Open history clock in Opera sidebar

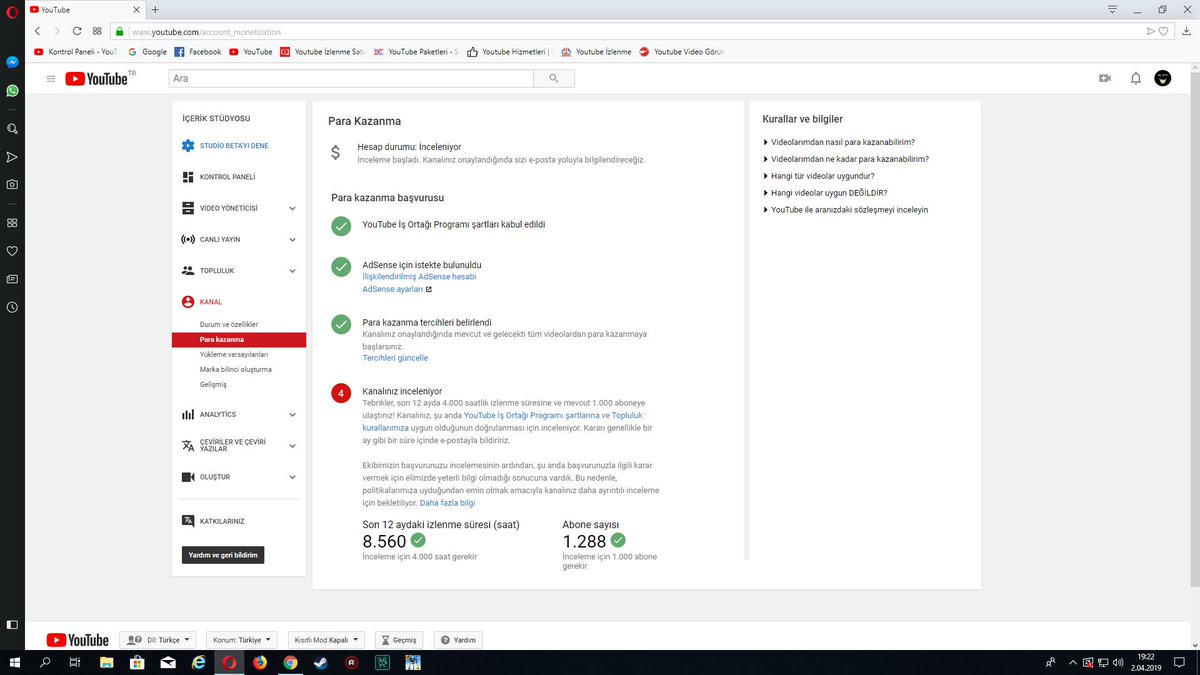coord(12,307)
